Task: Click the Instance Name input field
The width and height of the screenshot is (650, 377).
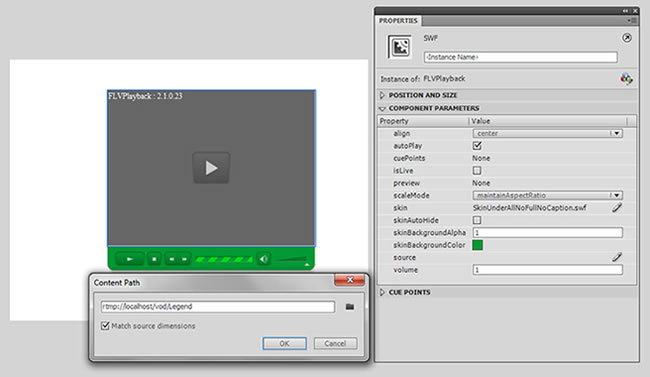Action: click(x=521, y=57)
